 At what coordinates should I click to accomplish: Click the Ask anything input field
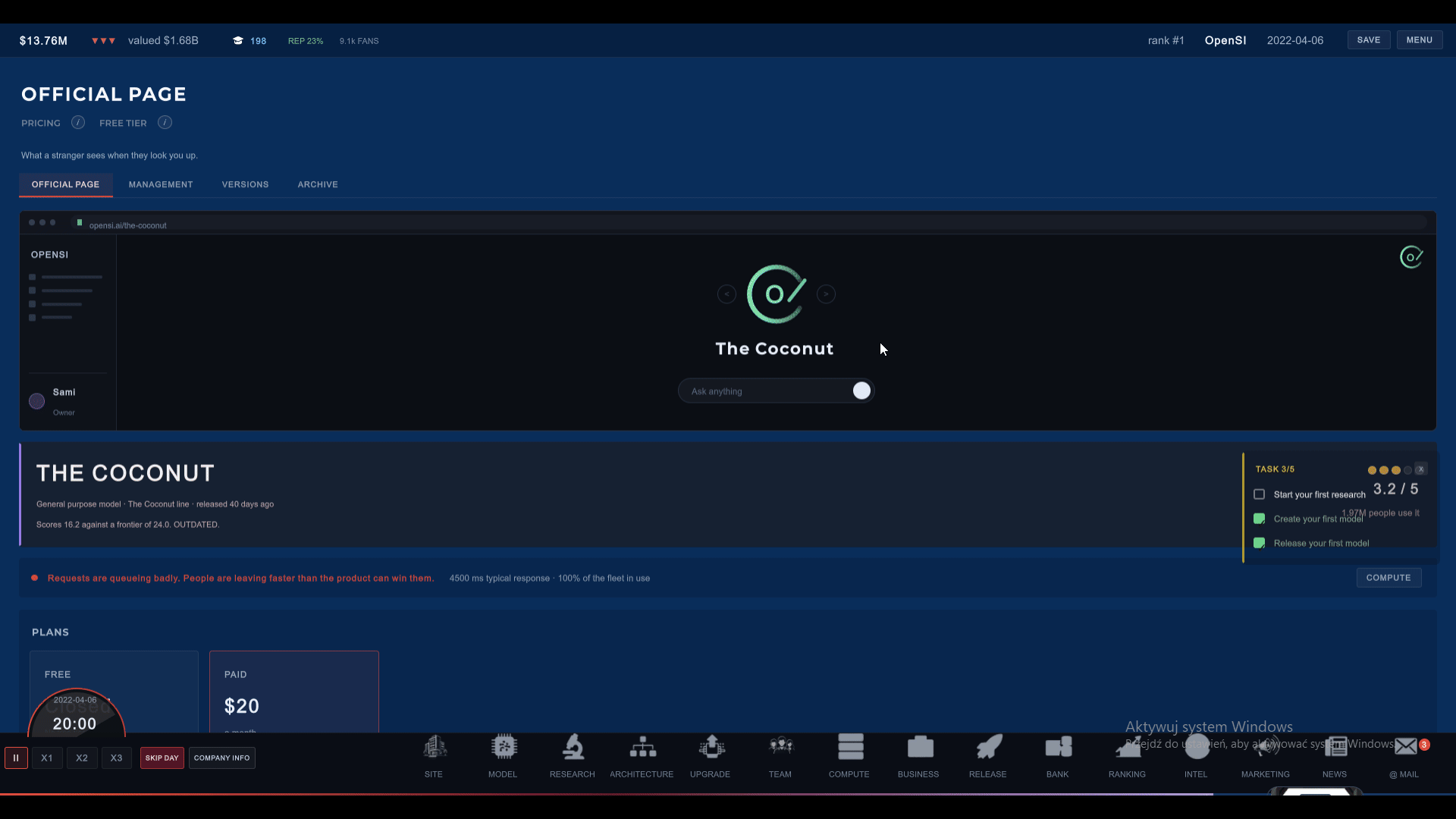tap(776, 391)
